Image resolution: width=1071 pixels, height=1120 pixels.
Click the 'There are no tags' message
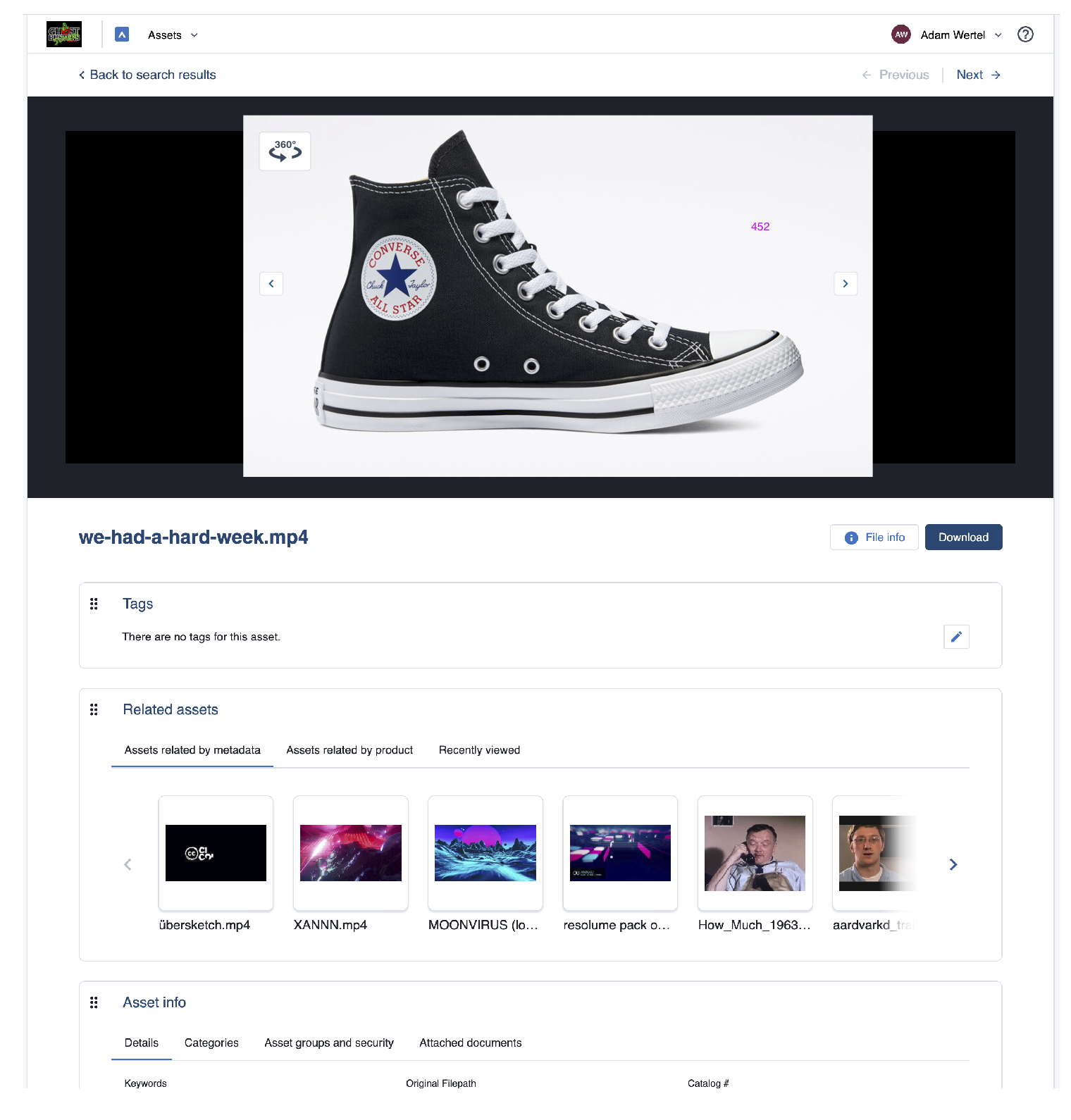201,637
